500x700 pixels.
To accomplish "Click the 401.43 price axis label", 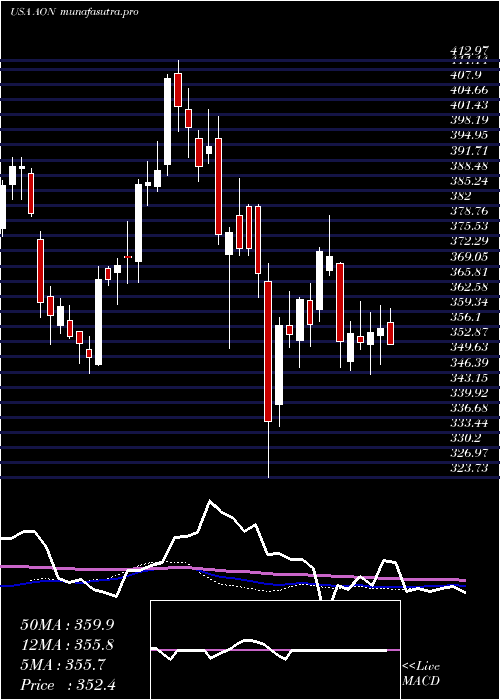I will point(469,106).
